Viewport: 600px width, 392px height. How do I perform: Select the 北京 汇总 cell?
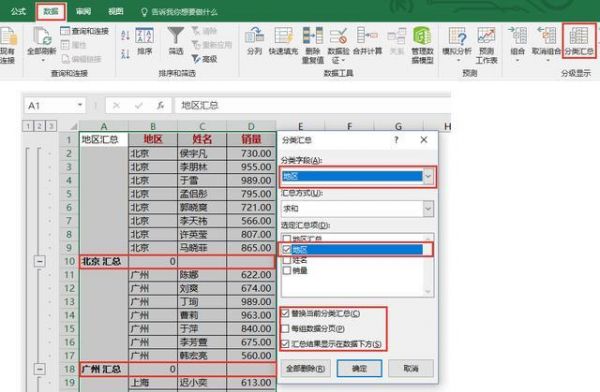coord(103,261)
